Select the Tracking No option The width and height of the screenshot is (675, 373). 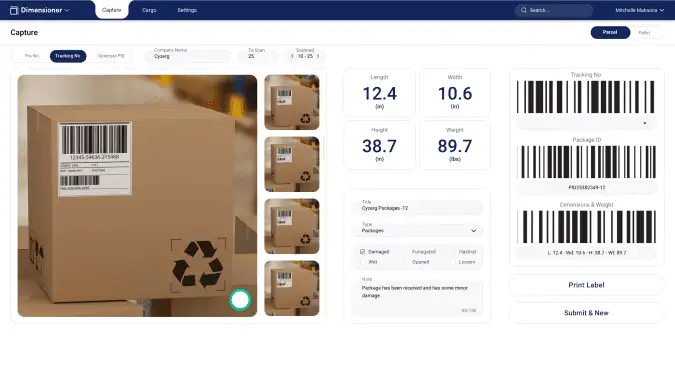68,56
